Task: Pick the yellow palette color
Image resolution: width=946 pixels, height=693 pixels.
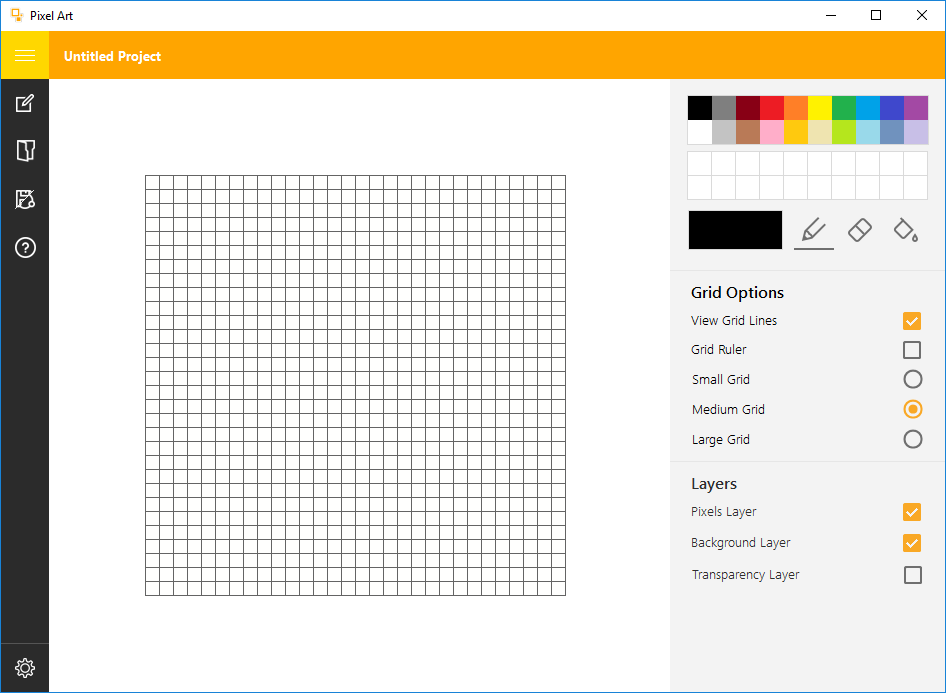Action: point(820,108)
